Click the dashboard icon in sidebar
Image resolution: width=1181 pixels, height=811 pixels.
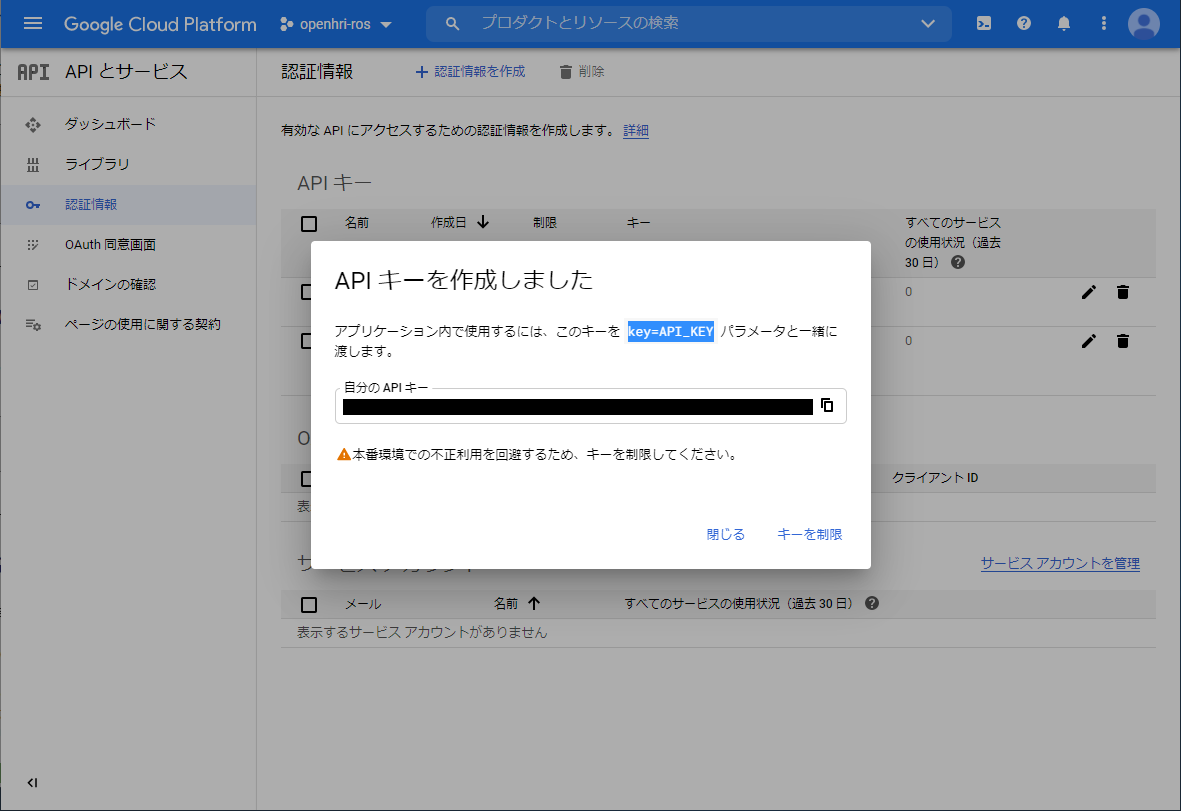point(33,124)
